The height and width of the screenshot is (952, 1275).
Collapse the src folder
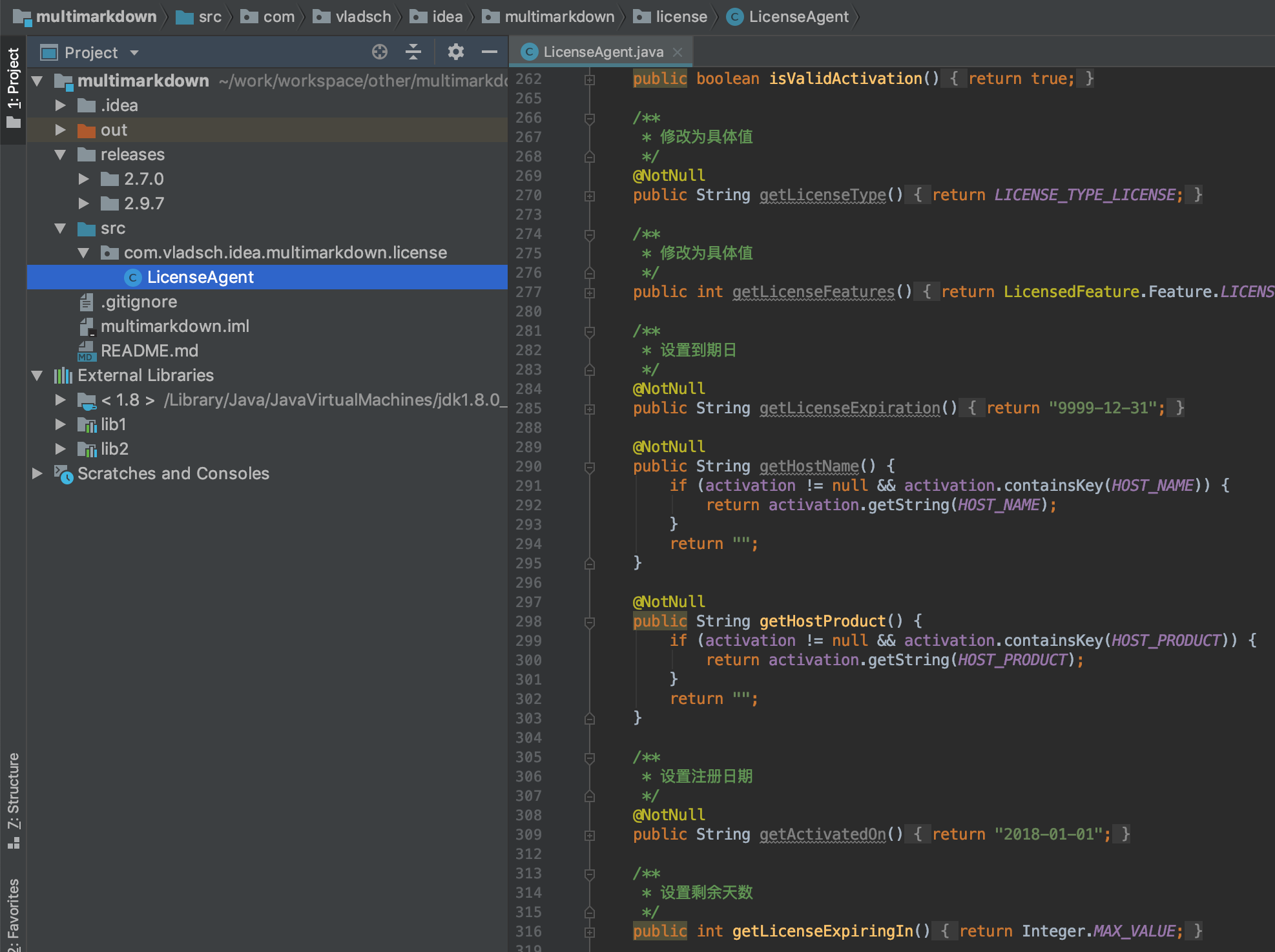61,228
